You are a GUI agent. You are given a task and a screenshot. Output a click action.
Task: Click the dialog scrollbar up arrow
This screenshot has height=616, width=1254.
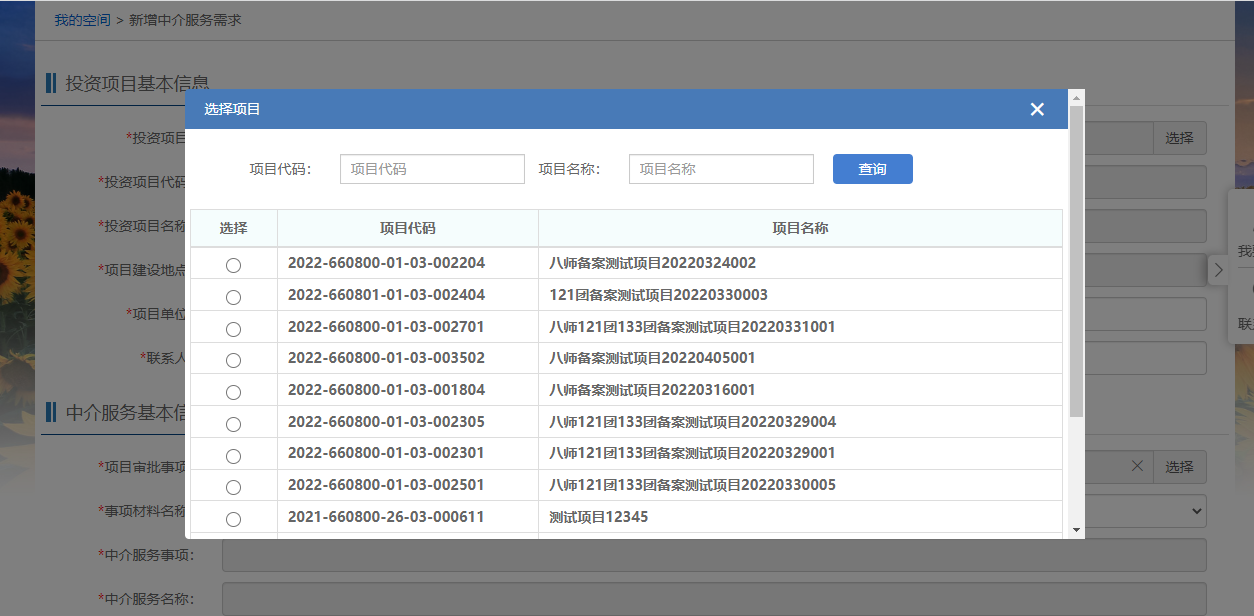click(x=1076, y=98)
